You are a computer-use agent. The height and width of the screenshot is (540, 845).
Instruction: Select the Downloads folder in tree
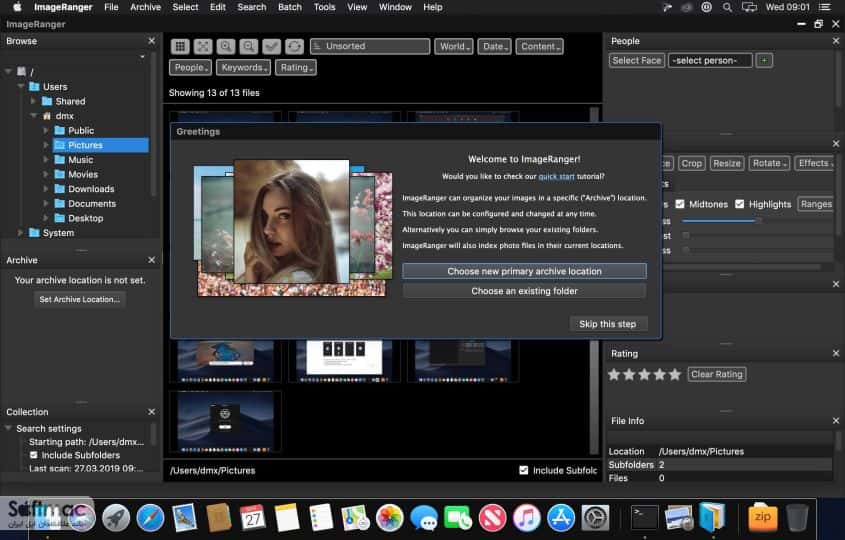click(x=91, y=189)
